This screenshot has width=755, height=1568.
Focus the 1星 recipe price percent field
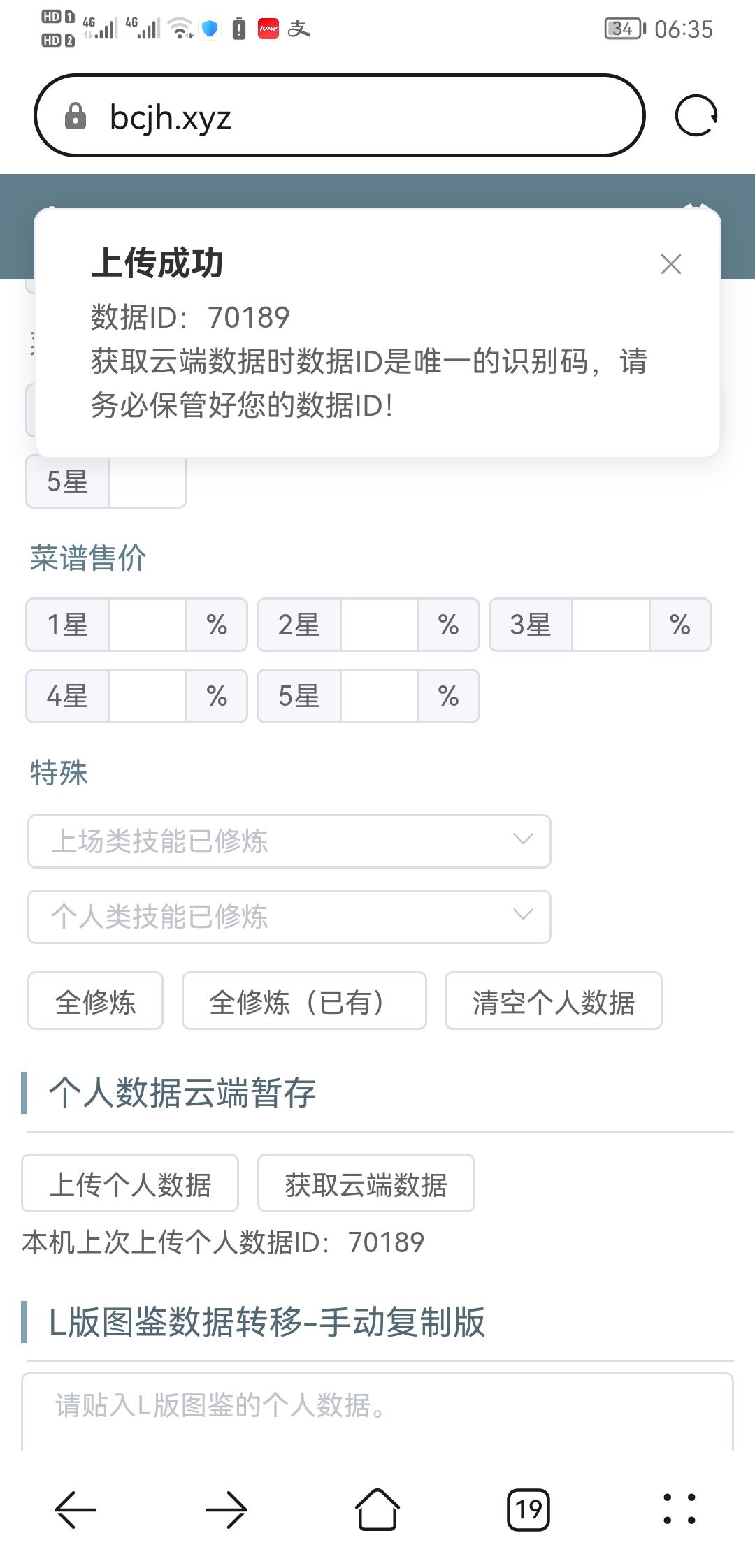click(x=148, y=625)
